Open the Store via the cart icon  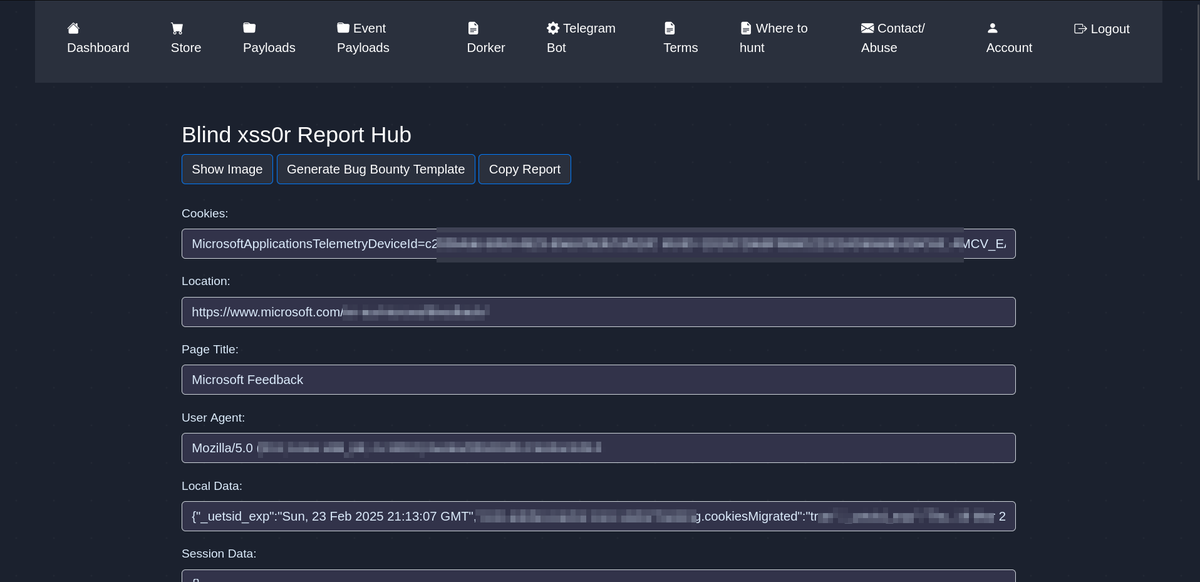[x=177, y=28]
